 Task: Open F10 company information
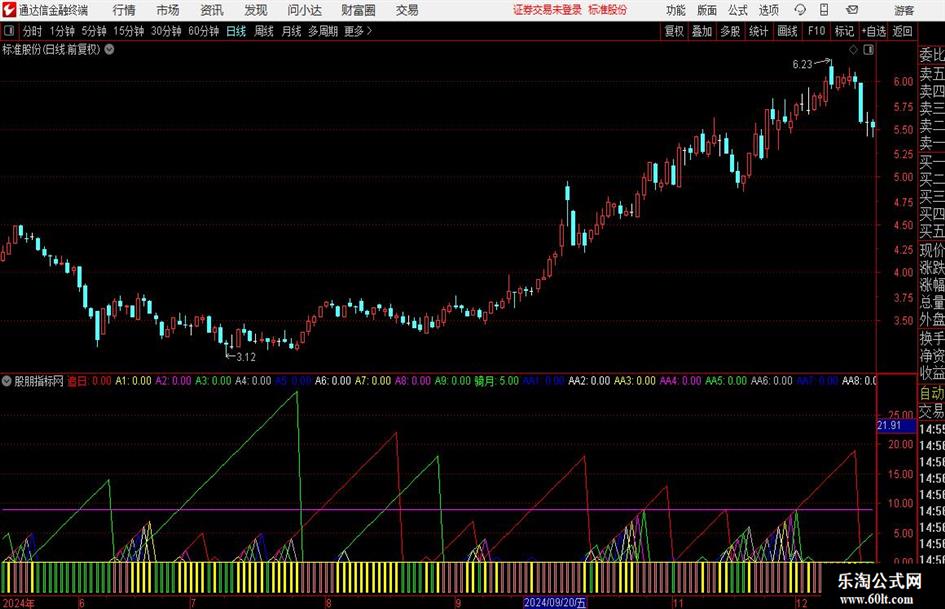(817, 31)
